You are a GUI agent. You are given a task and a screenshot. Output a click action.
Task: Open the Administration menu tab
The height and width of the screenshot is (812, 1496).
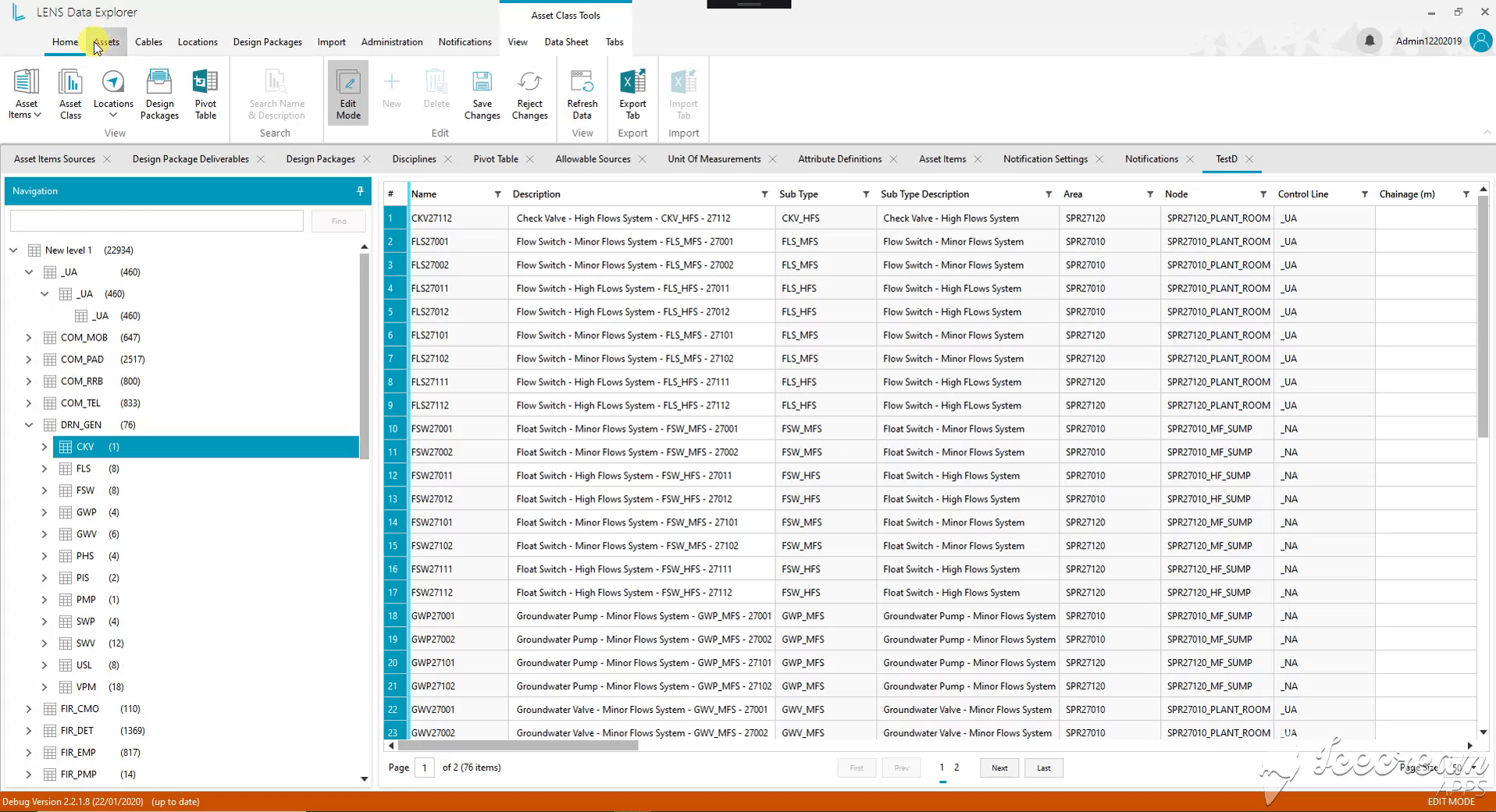pyautogui.click(x=392, y=42)
